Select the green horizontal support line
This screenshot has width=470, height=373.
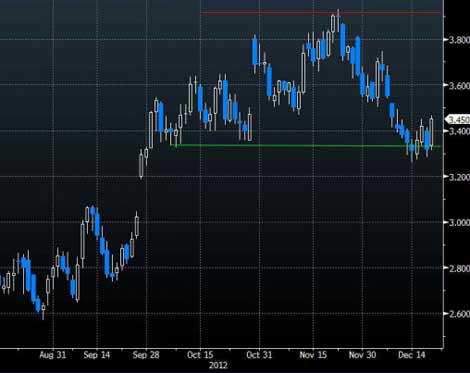point(305,146)
